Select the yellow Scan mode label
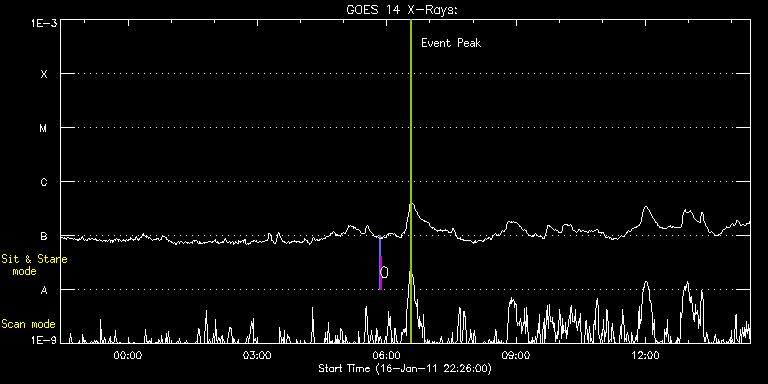 point(28,324)
